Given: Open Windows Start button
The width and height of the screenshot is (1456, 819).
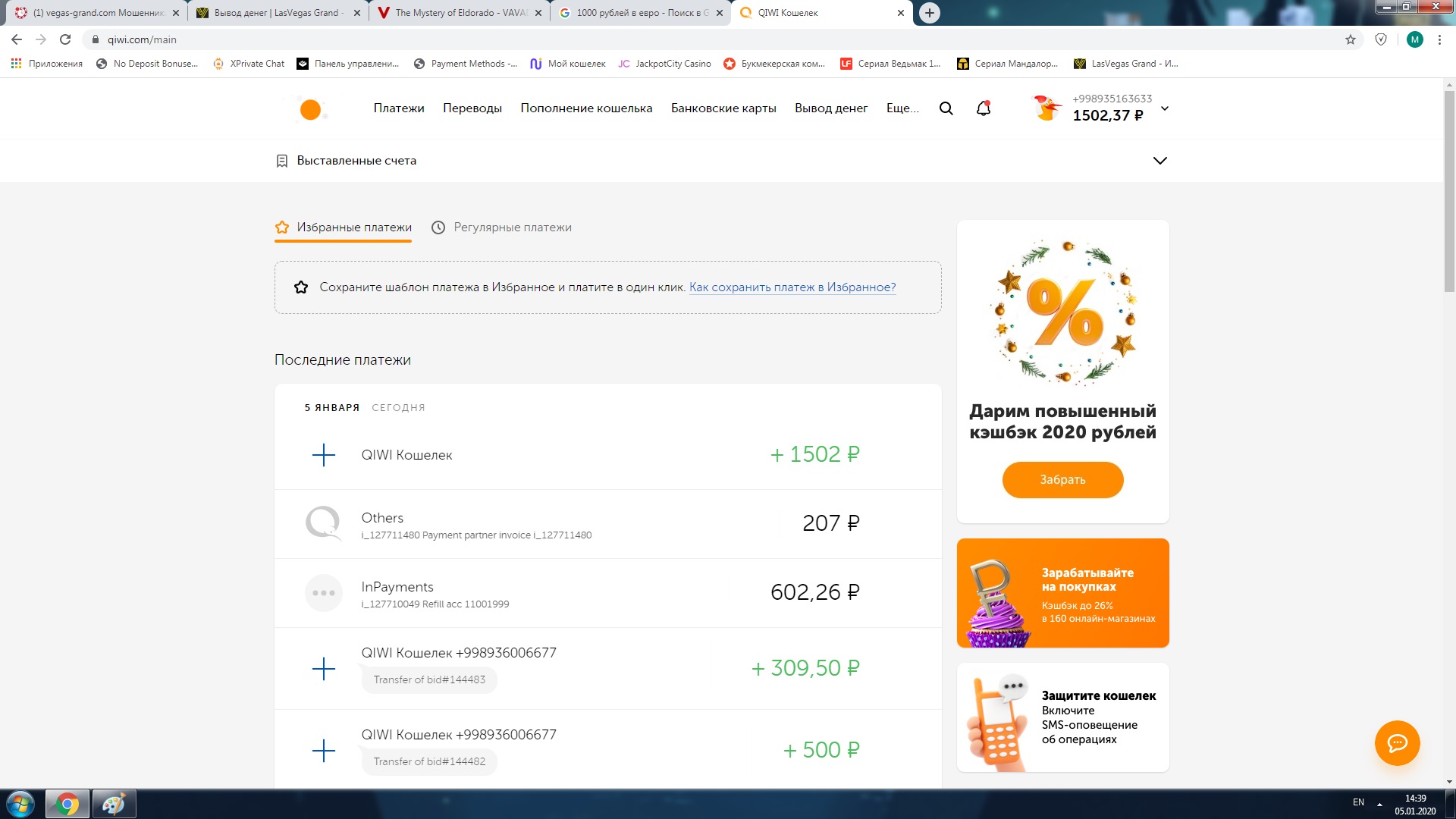Looking at the screenshot, I should coord(20,804).
